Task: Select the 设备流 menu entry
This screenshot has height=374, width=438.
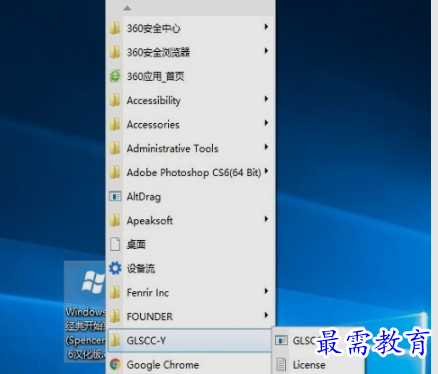Action: 190,268
